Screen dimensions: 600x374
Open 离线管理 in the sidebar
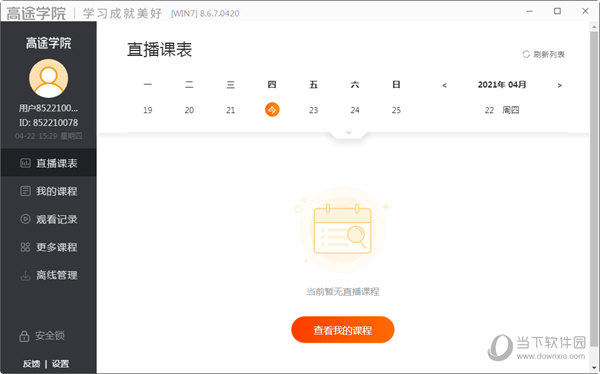coord(49,275)
